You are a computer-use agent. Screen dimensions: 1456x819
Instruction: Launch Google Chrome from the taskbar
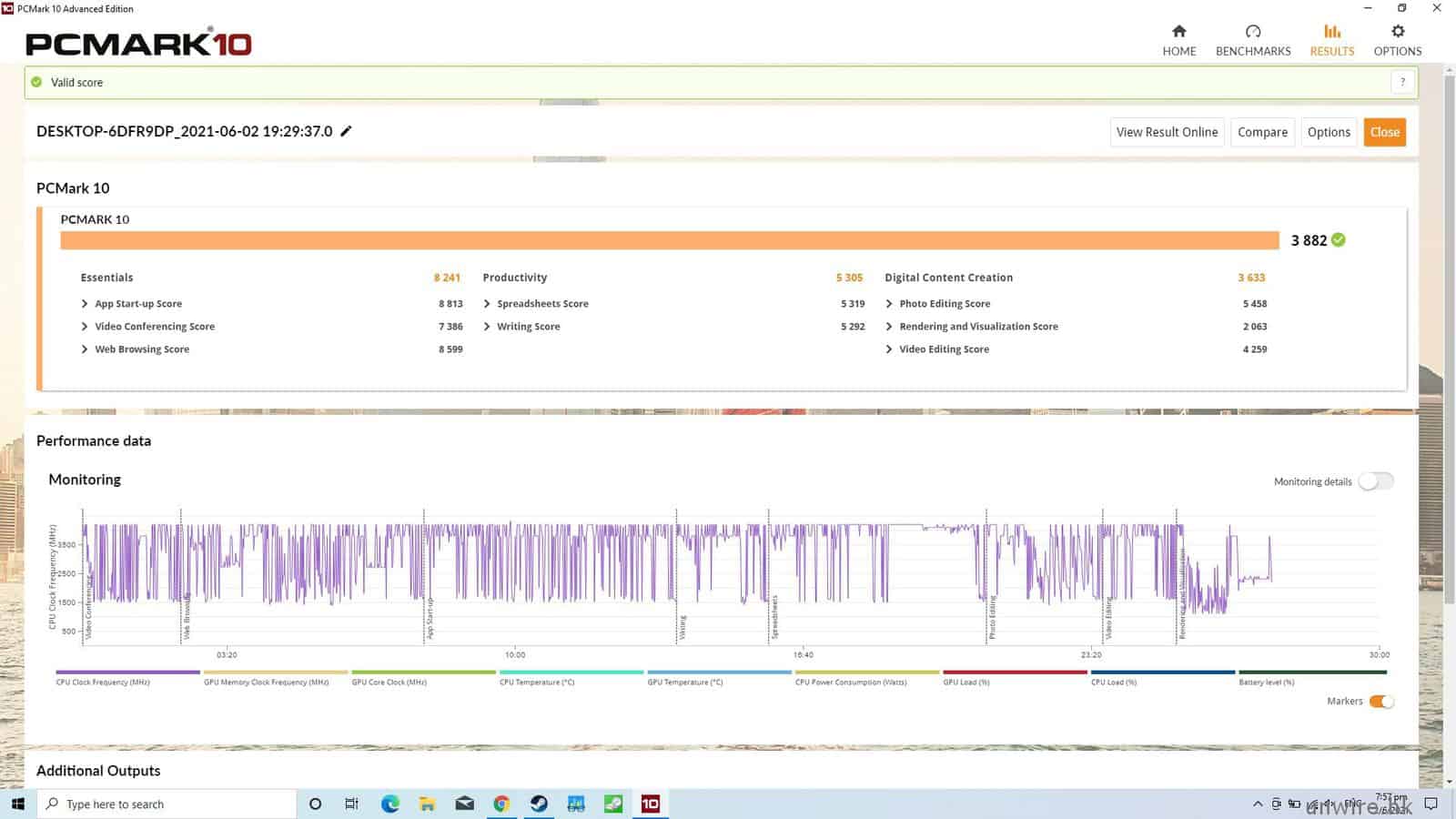tap(501, 804)
